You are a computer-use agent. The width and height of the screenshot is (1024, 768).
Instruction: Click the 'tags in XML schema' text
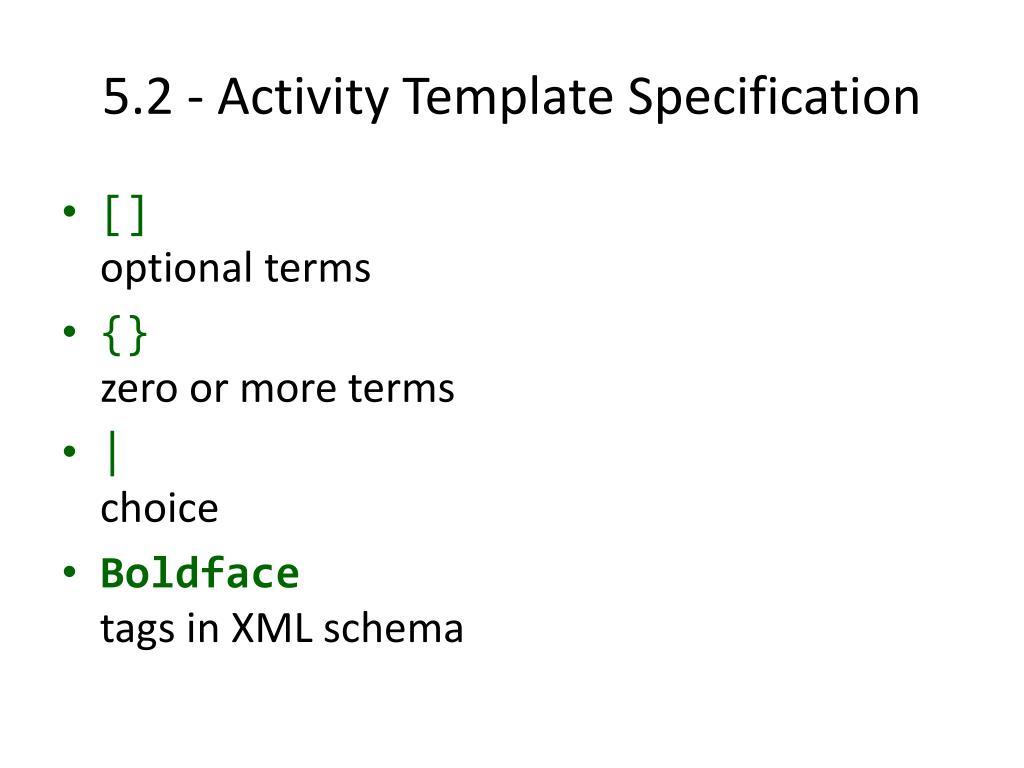[x=281, y=630]
